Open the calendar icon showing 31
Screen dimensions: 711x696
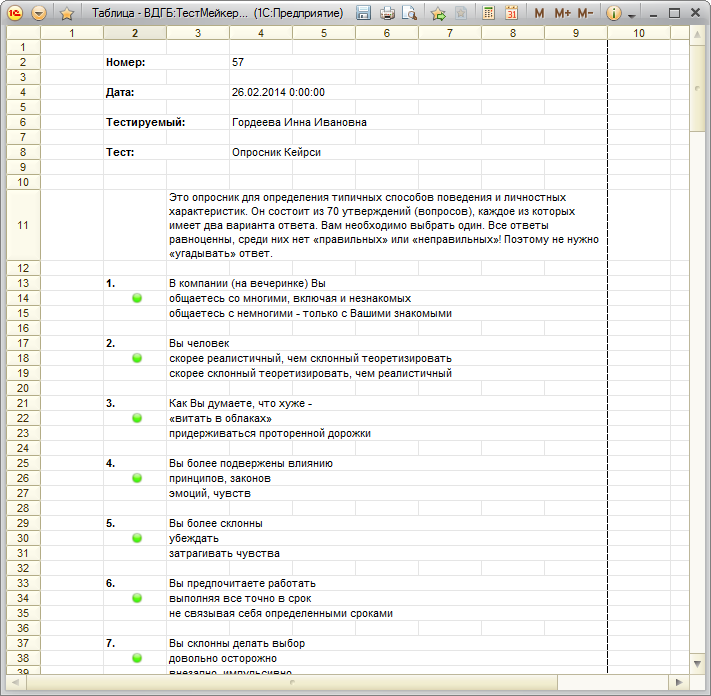pos(511,13)
